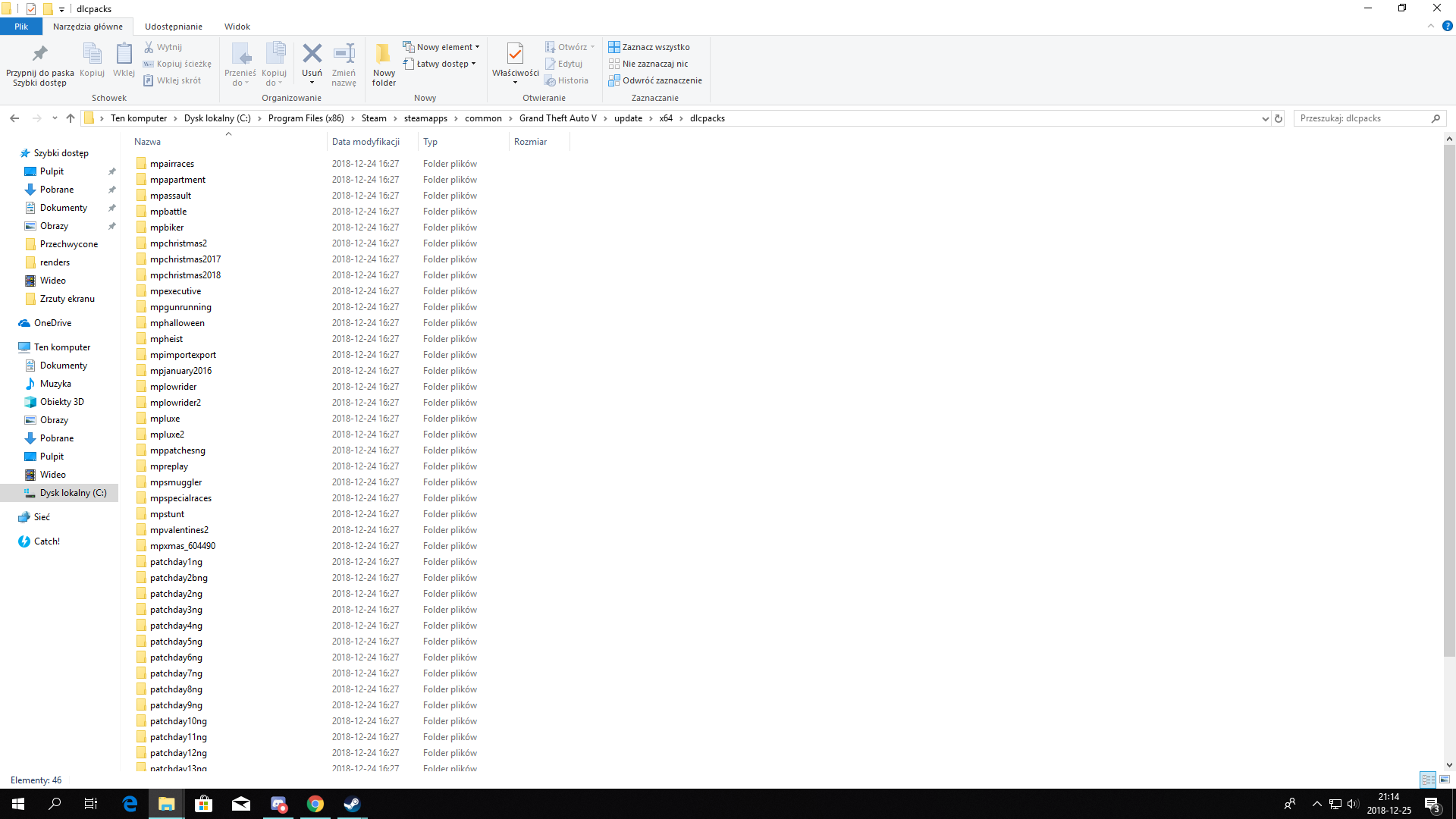Viewport: 1456px width, 819px height.
Task: Navigate to Grand Theft Auto V breadcrumb
Action: [x=558, y=118]
